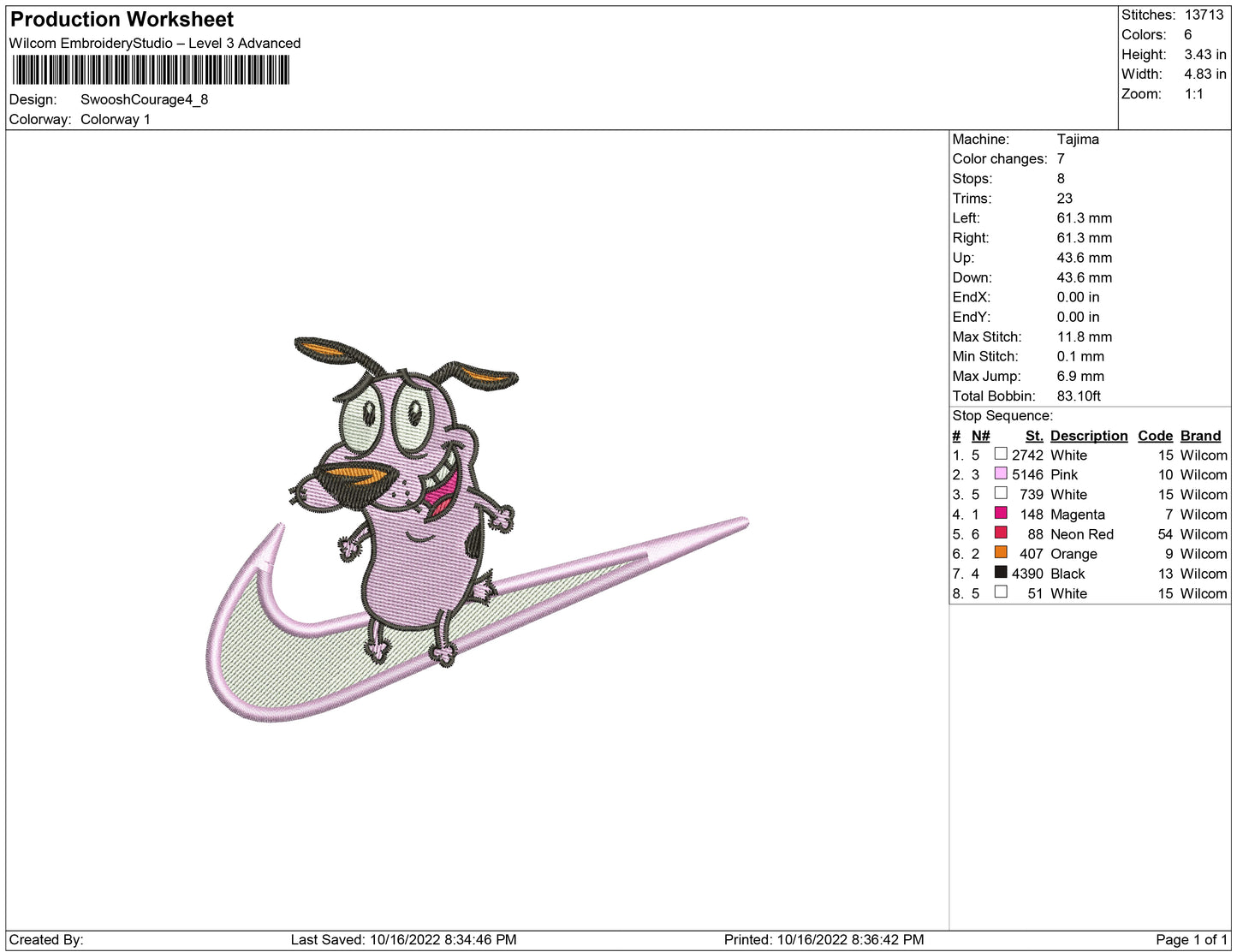
Task: Click the Neon Red thread color swatch
Action: click(1001, 533)
